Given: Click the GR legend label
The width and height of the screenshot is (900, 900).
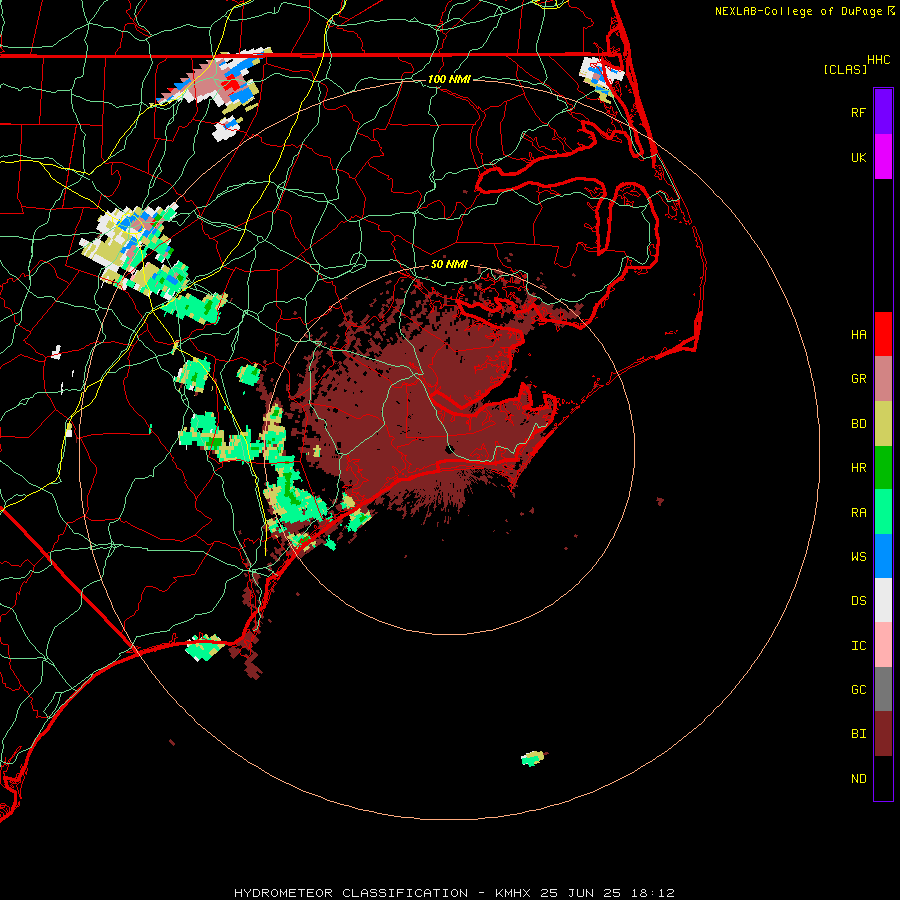Looking at the screenshot, I should pyautogui.click(x=858, y=379).
